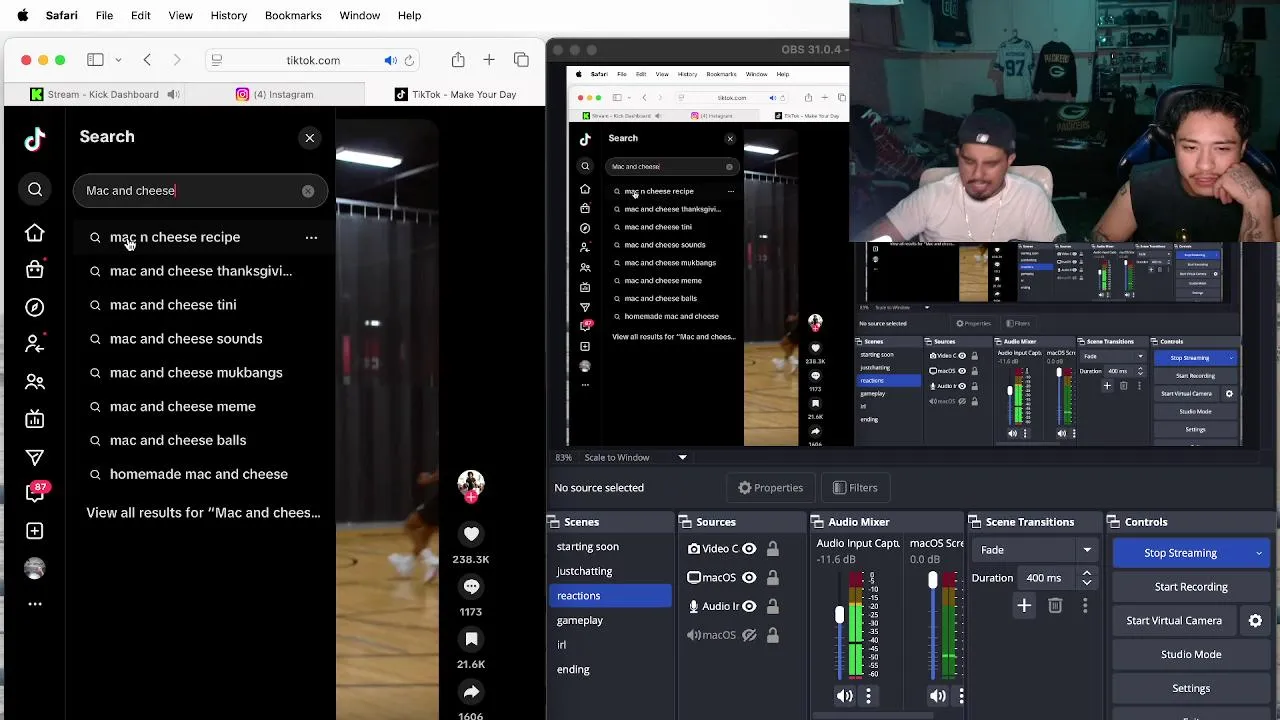The image size is (1280, 720).
Task: Adjust the Duration 400 ms stepper
Action: [x=1086, y=578]
